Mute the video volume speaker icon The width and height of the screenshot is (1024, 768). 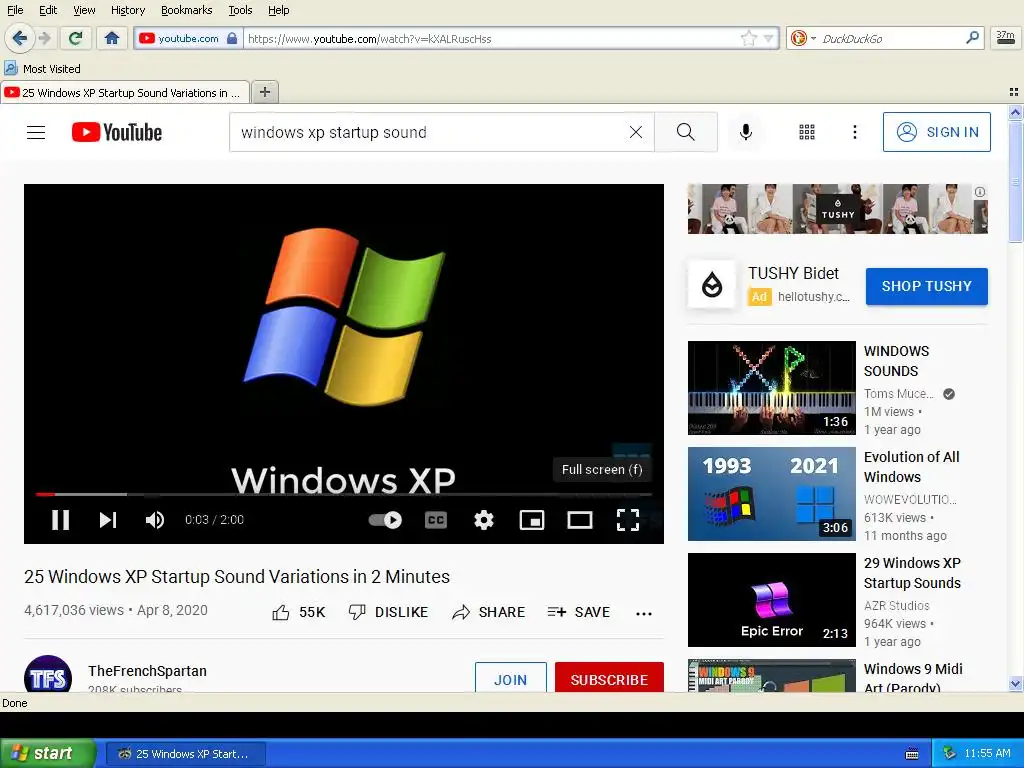(155, 520)
